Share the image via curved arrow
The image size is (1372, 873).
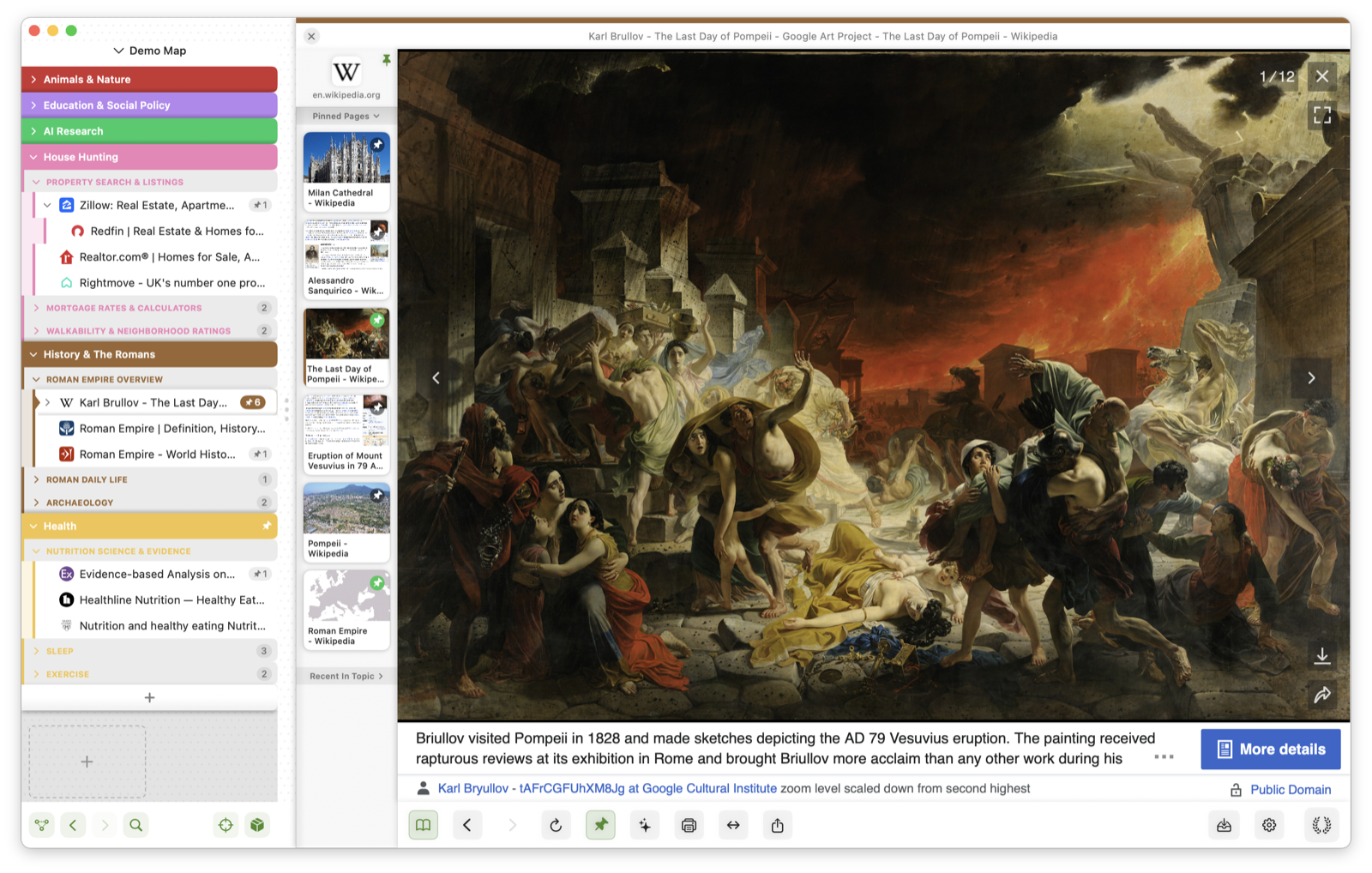pos(1322,695)
